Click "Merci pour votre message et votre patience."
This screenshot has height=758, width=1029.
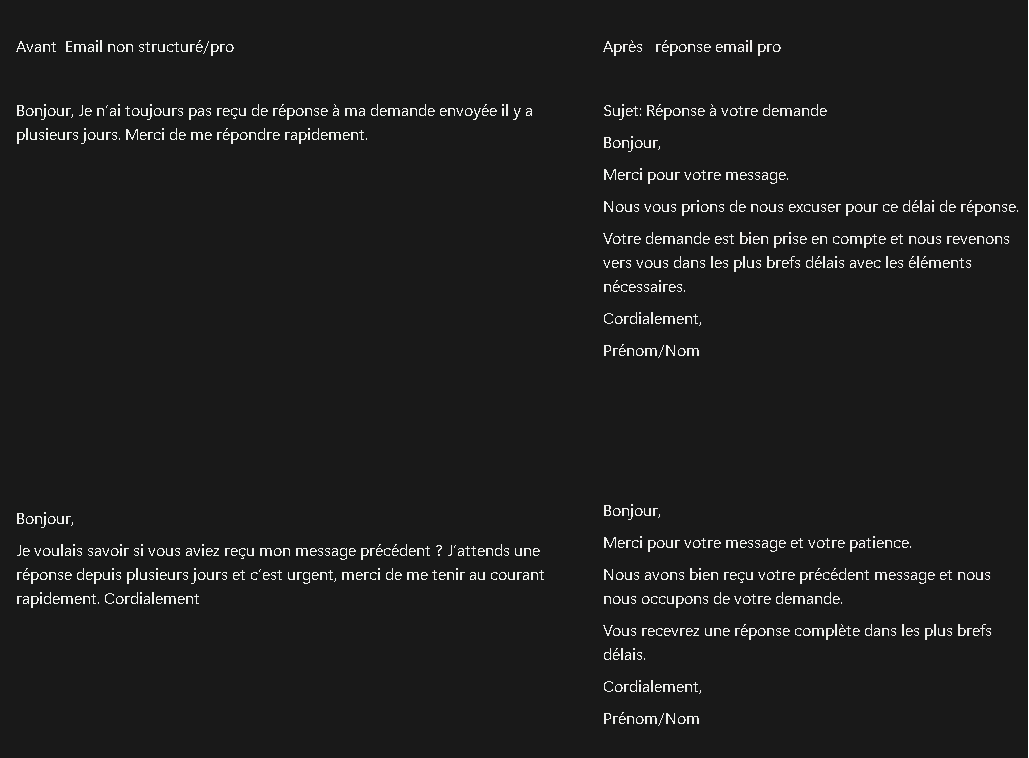(757, 543)
